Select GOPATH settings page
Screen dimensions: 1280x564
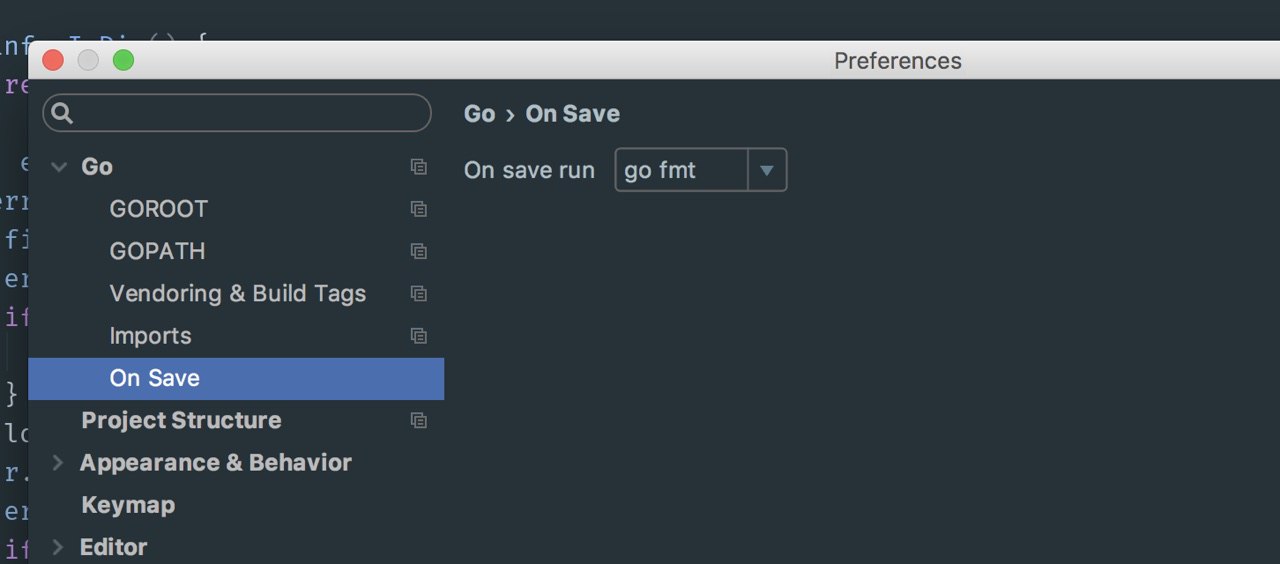coord(157,251)
